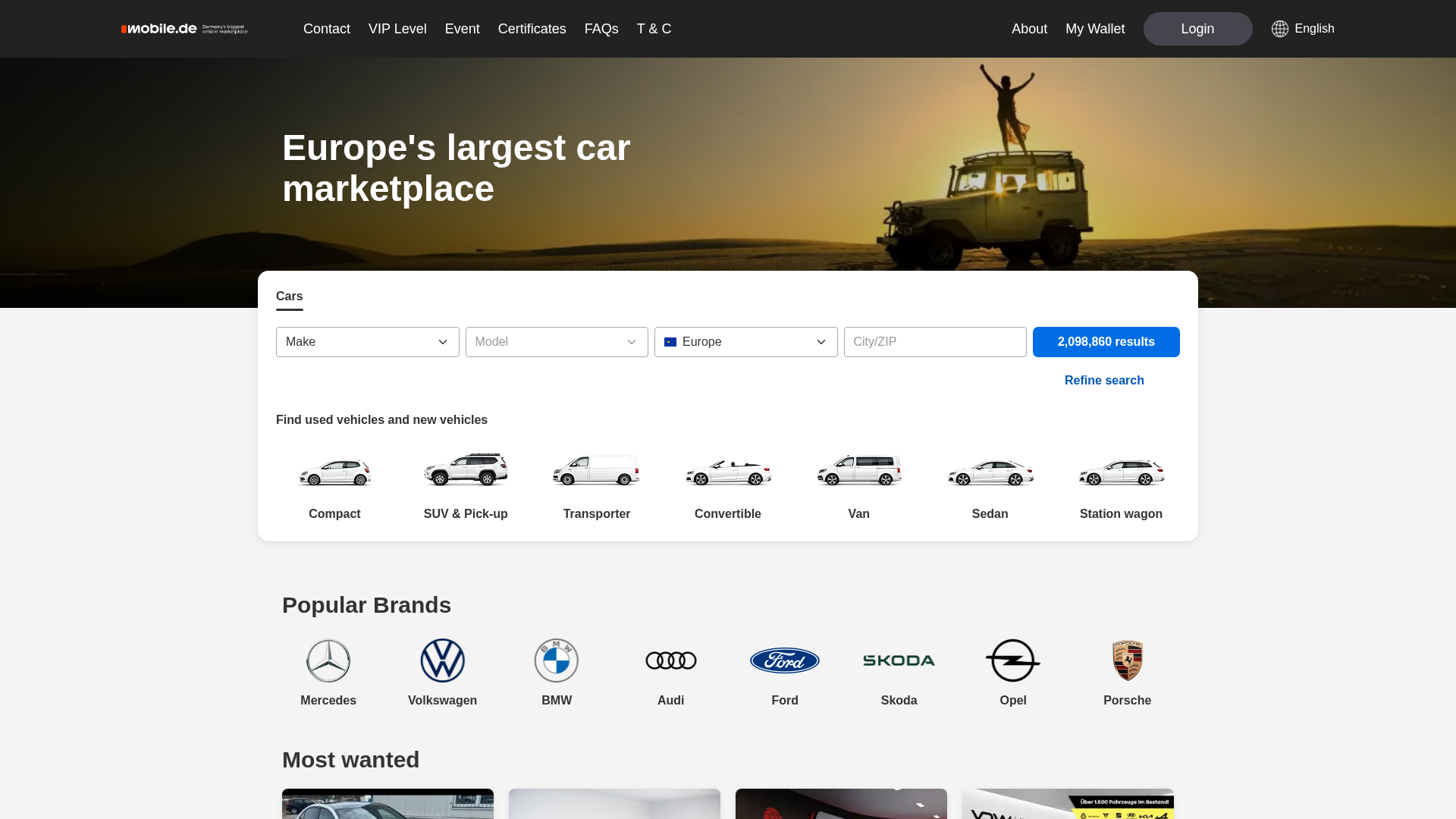This screenshot has height=819, width=1456.
Task: Open the first Most wanted car thumbnail
Action: pos(388,804)
